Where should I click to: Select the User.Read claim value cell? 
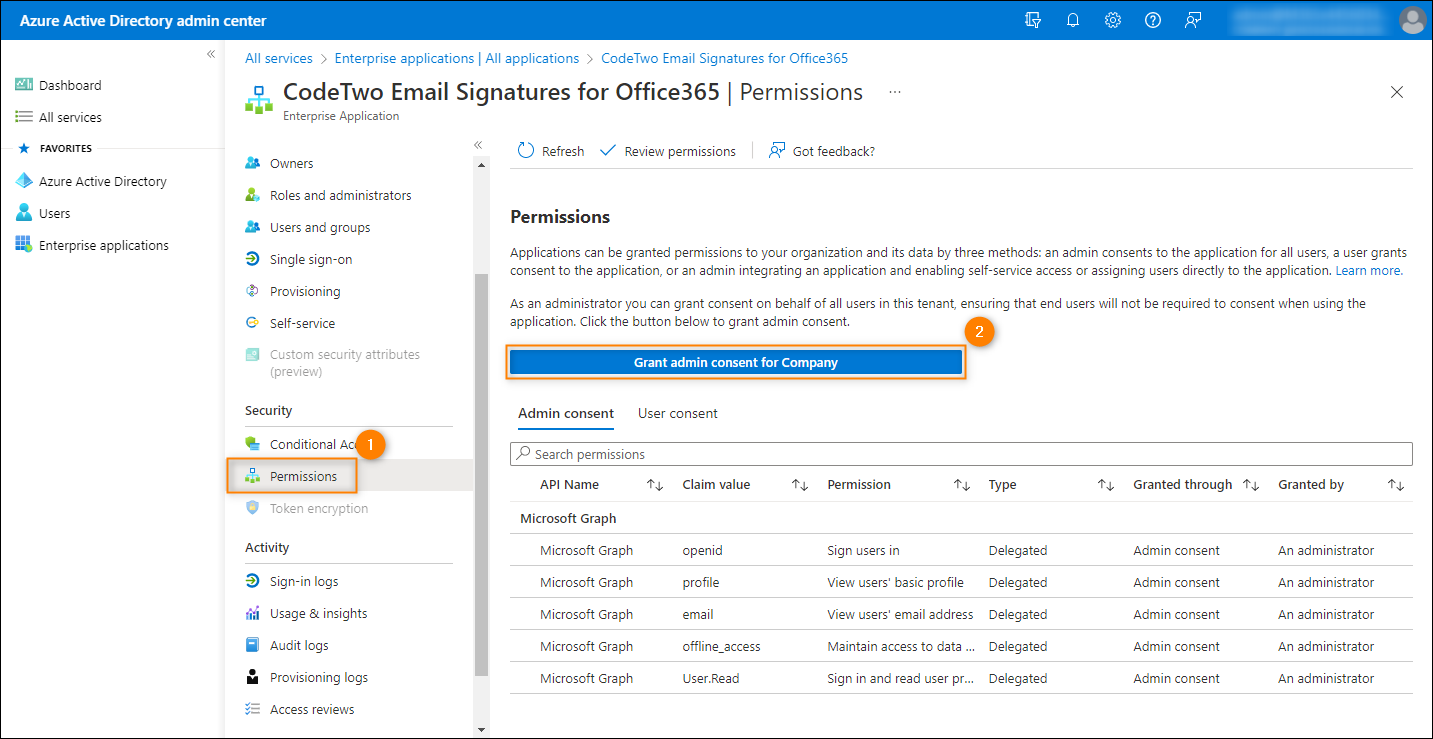coord(711,678)
